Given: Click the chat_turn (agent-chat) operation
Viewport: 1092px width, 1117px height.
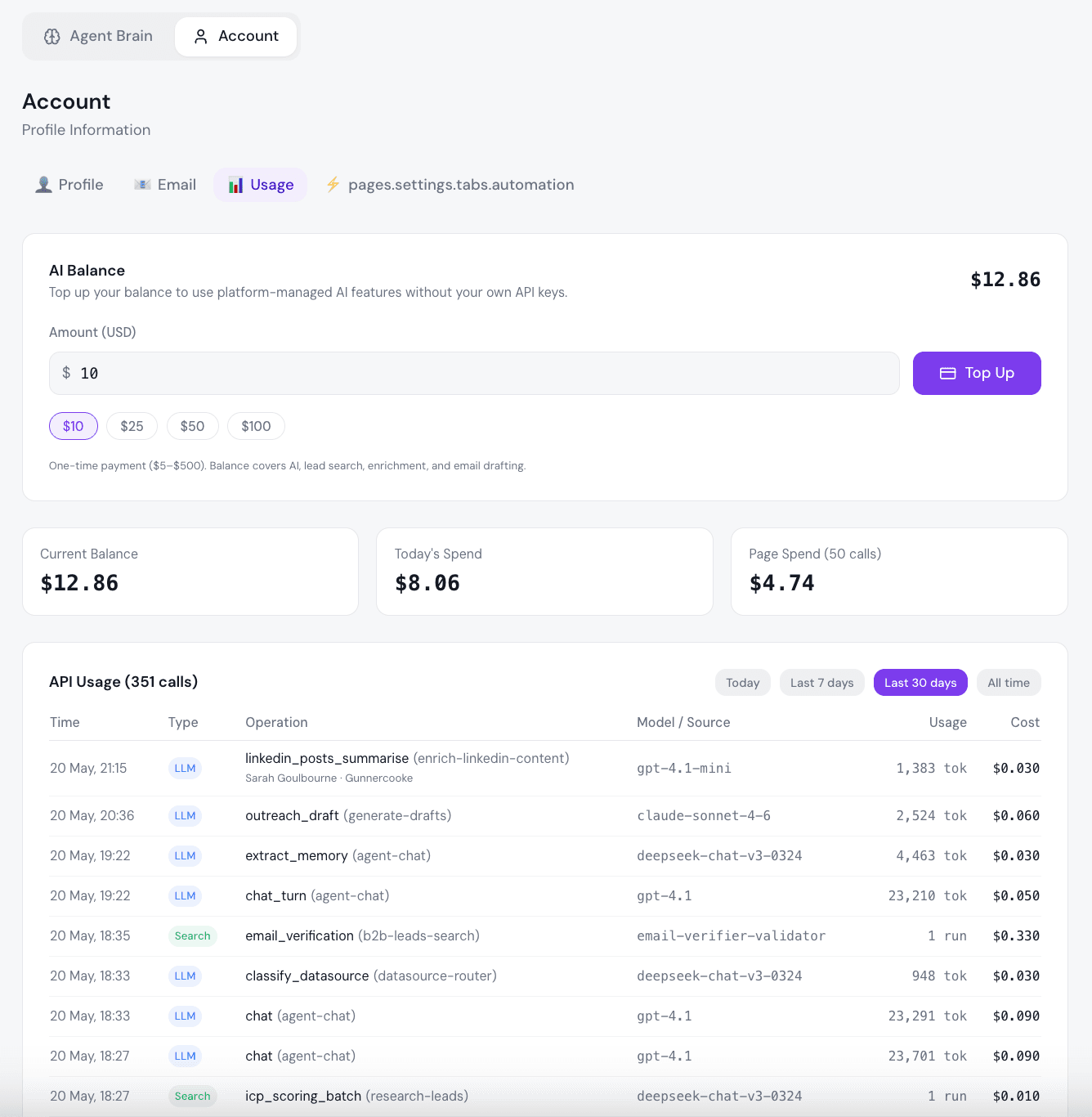Looking at the screenshot, I should click(317, 895).
